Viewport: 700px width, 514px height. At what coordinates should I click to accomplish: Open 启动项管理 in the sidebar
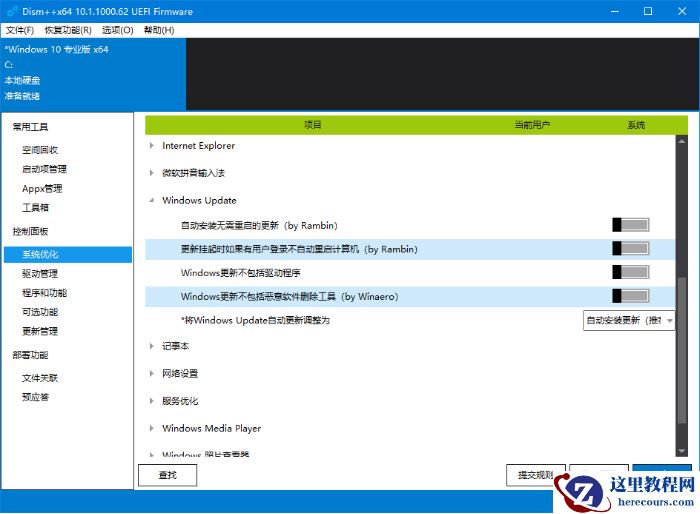(x=44, y=169)
